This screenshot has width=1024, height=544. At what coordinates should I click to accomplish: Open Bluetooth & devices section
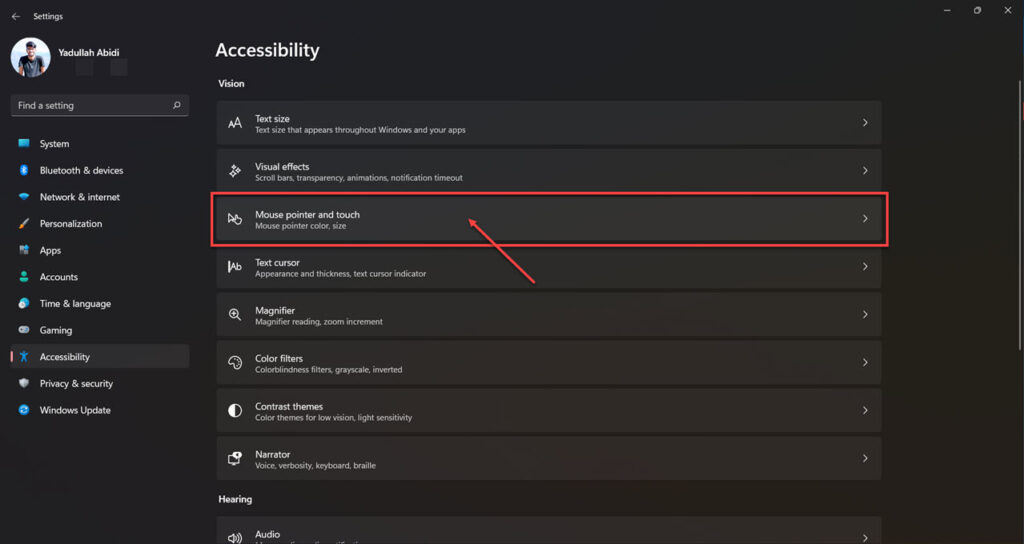[100, 170]
